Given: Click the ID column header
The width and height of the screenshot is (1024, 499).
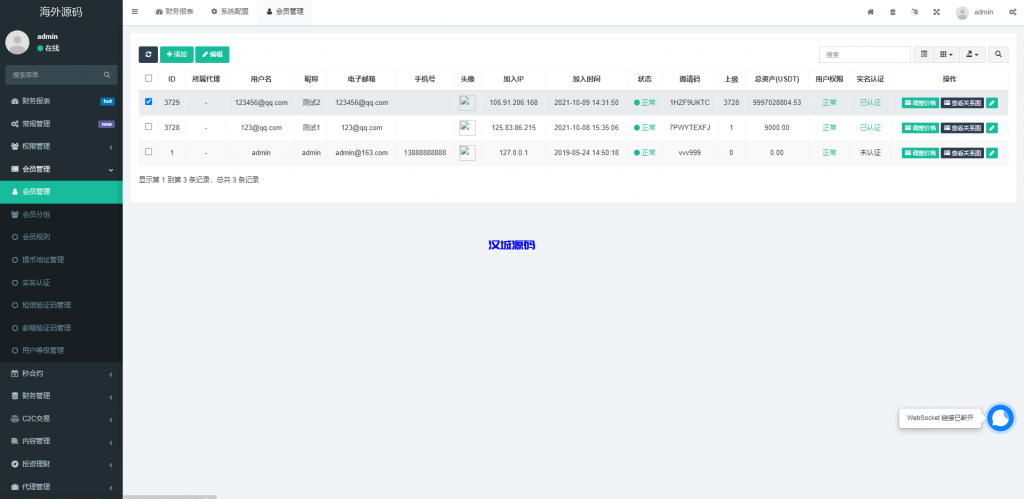Looking at the screenshot, I should point(172,79).
